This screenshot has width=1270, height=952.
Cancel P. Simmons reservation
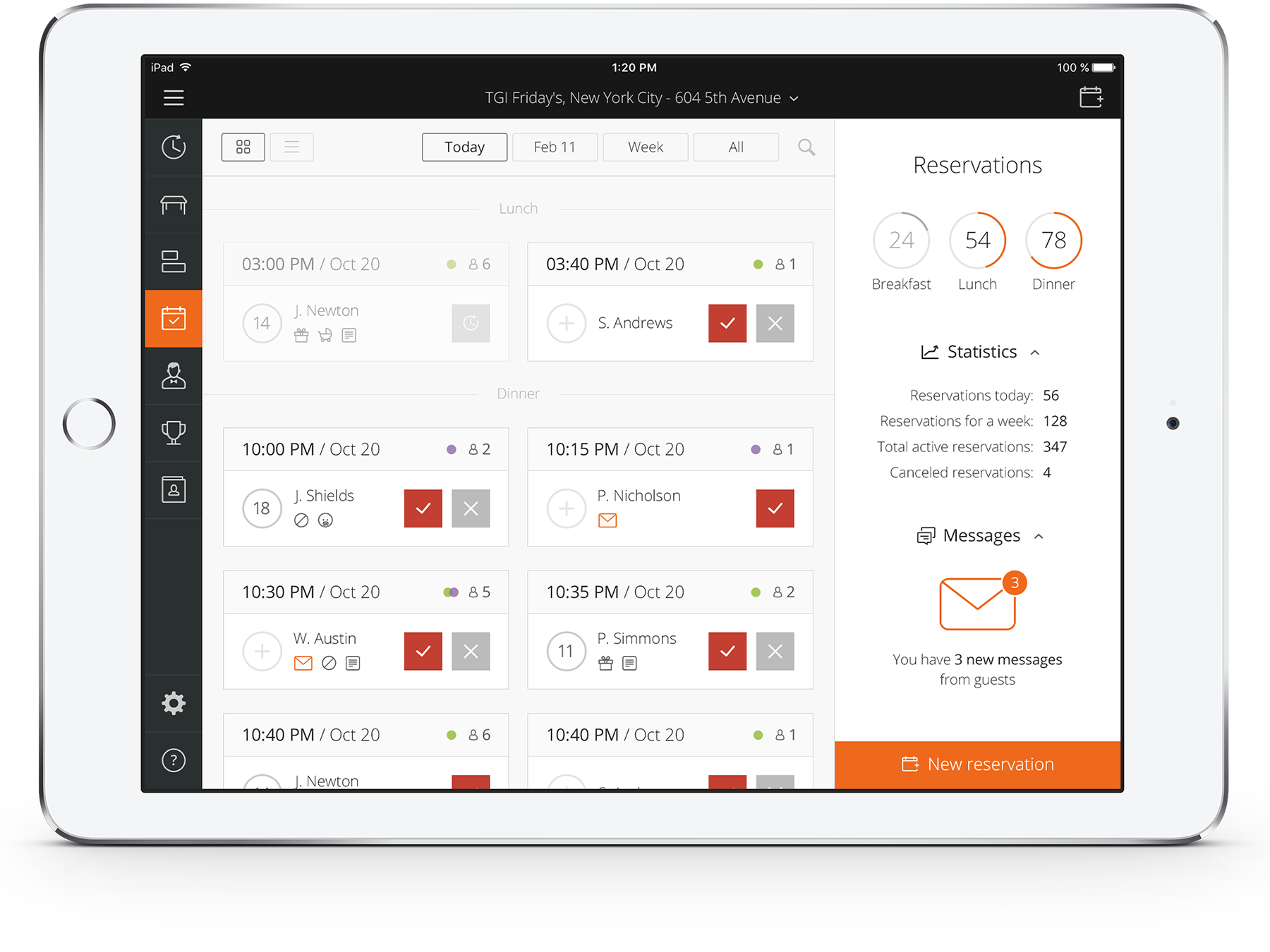pyautogui.click(x=775, y=651)
